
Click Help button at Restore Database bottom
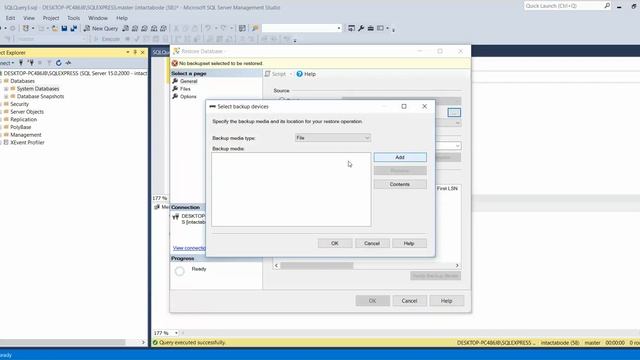(447, 301)
